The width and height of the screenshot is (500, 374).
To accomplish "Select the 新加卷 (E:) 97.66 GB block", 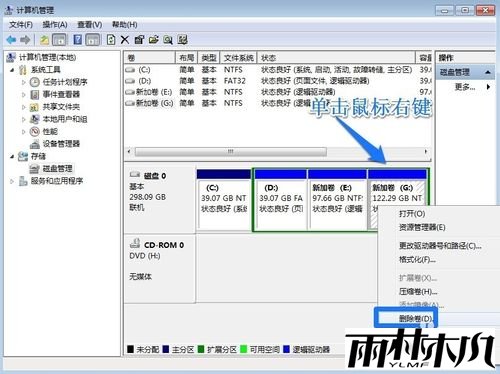I will [337, 200].
